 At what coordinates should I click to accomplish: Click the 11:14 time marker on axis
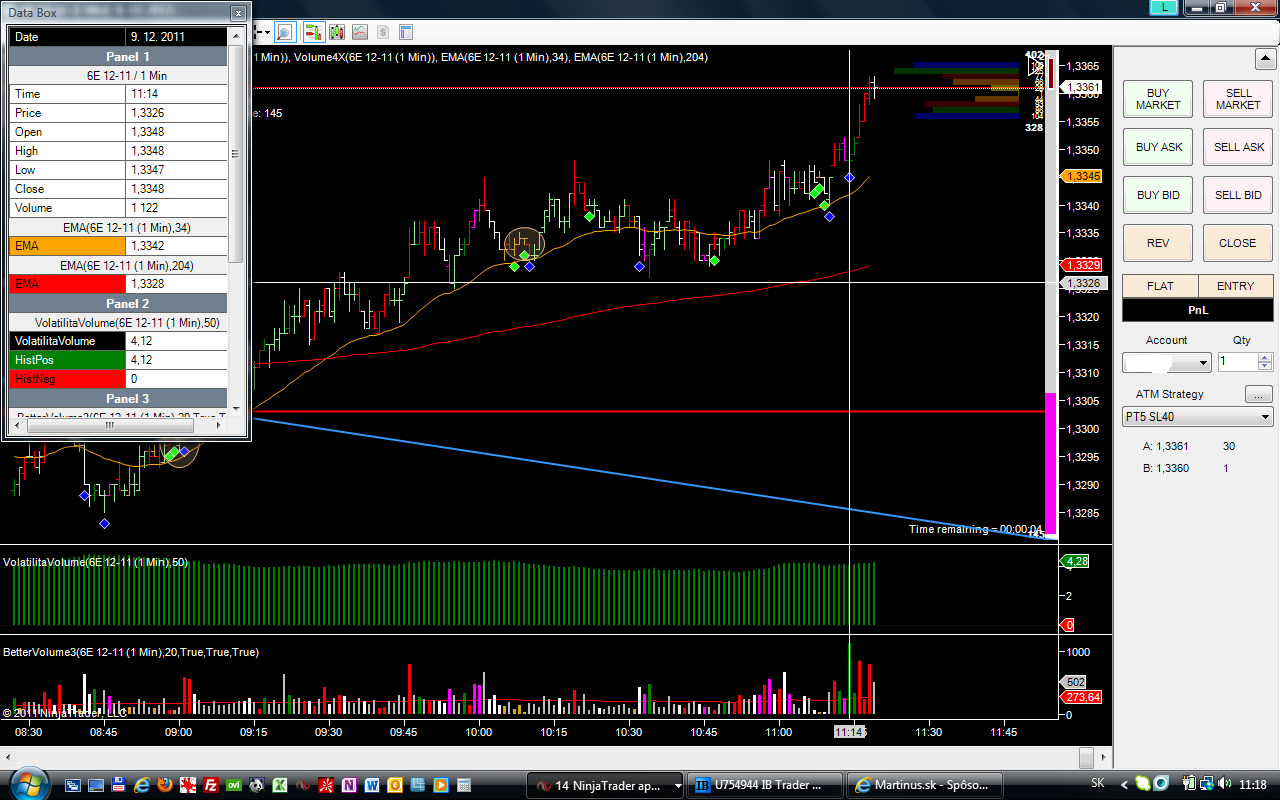tap(850, 733)
